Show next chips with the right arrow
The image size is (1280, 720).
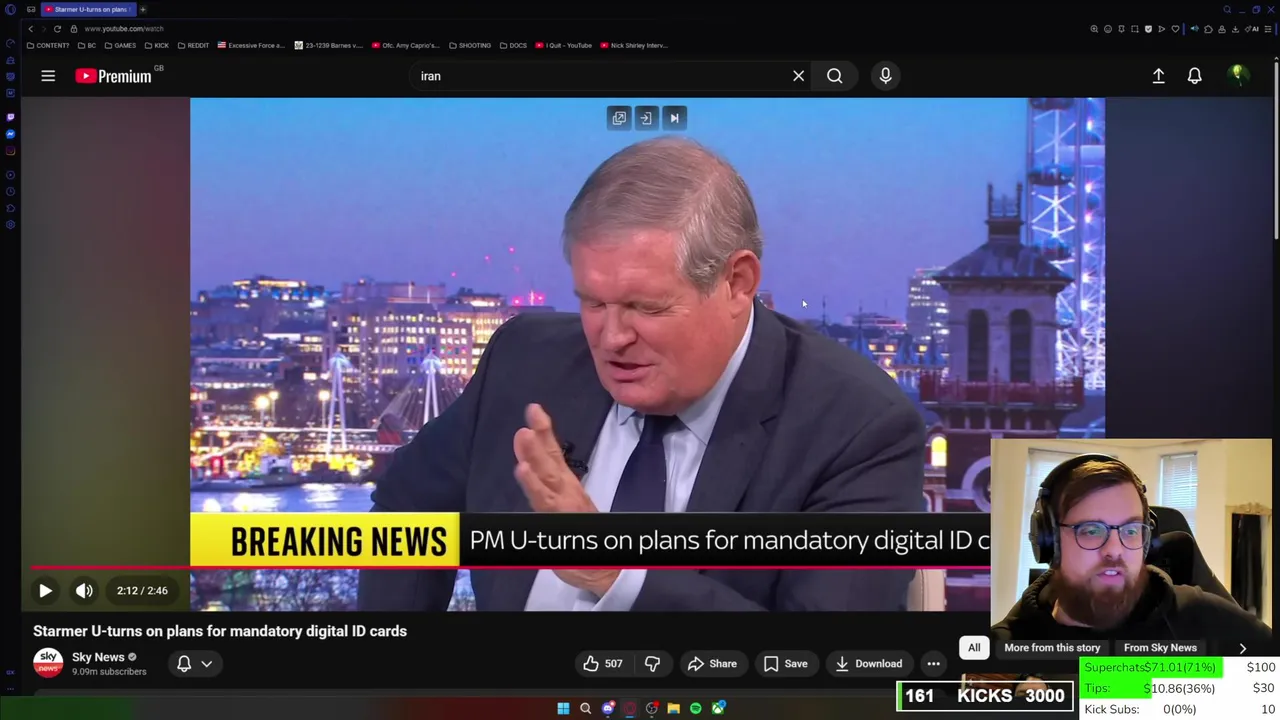1242,648
